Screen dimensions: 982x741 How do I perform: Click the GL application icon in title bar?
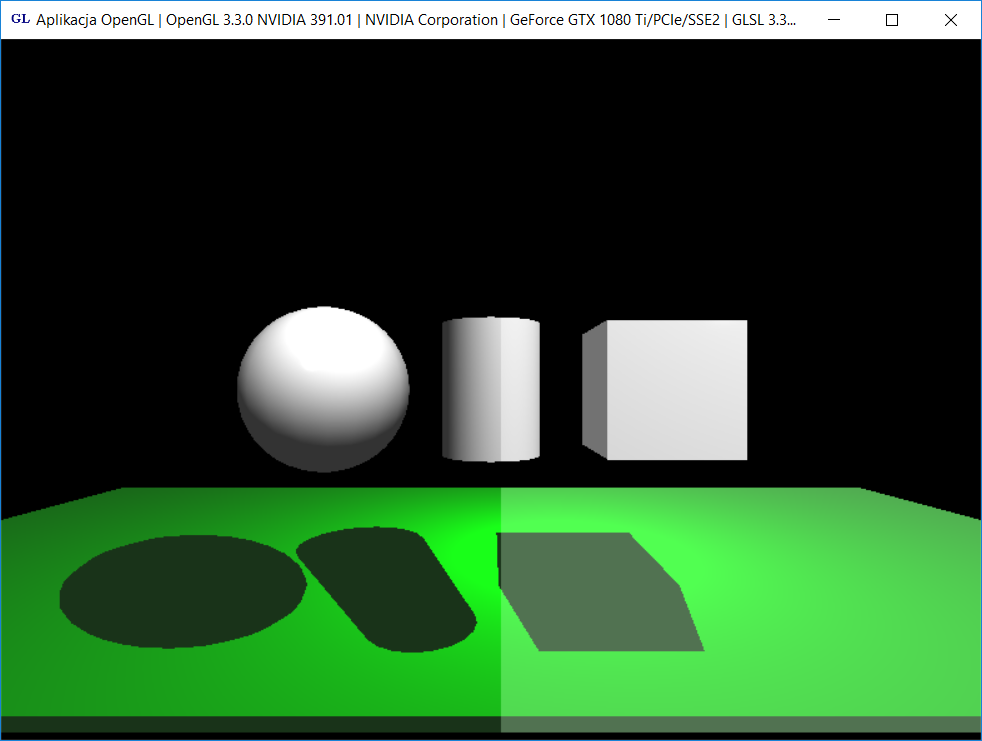19,20
